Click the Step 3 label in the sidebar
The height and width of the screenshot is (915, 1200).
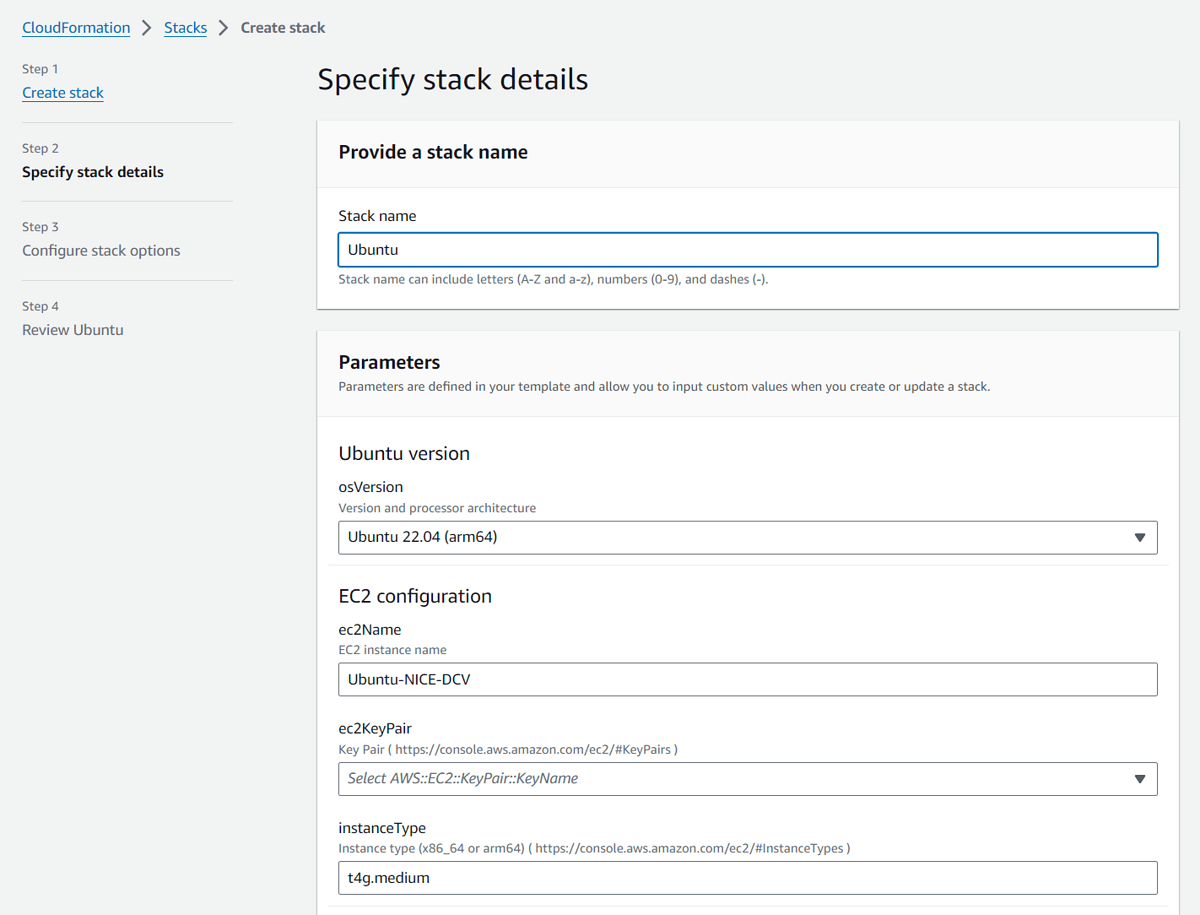pos(40,227)
